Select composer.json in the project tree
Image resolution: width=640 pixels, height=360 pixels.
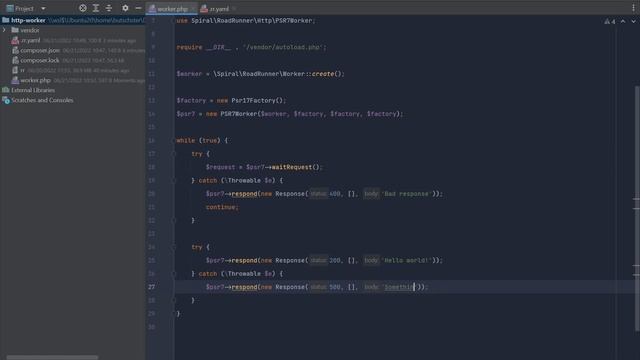point(40,50)
